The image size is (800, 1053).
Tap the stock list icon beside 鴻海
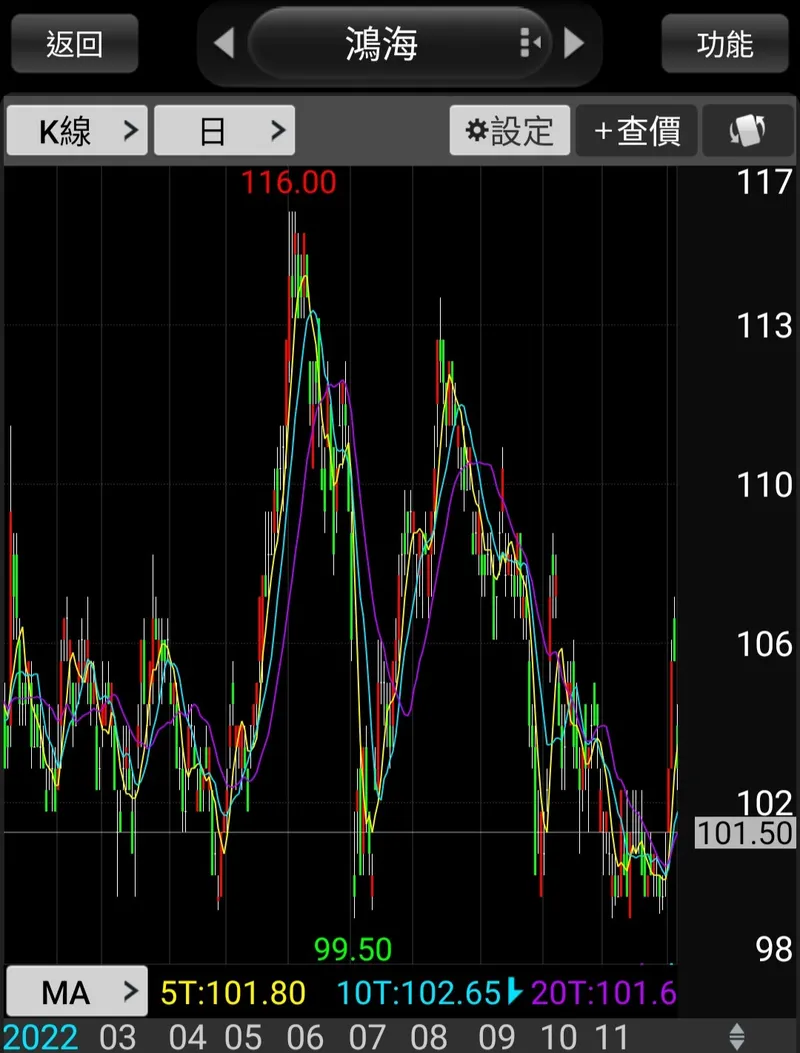pos(531,44)
